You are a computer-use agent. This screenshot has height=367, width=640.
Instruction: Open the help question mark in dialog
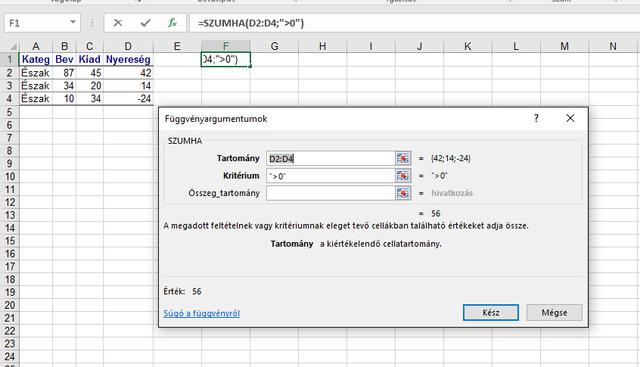click(x=536, y=118)
